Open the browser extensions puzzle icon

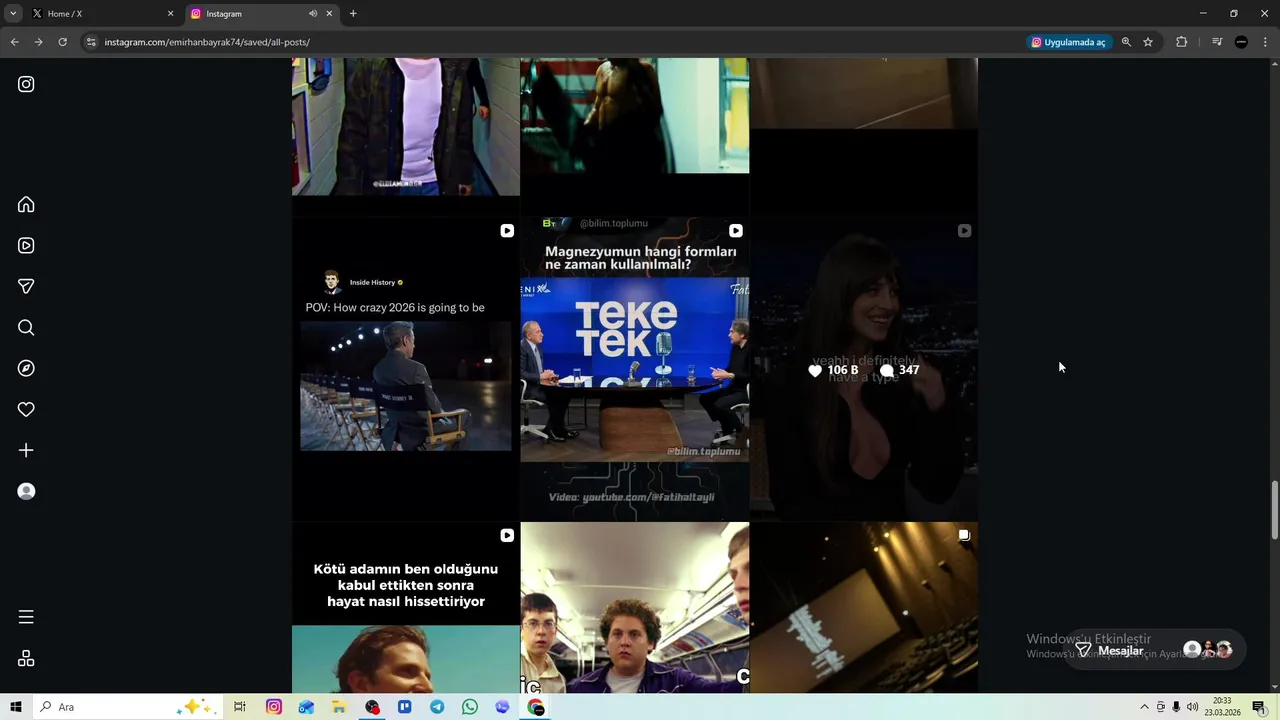1181,42
